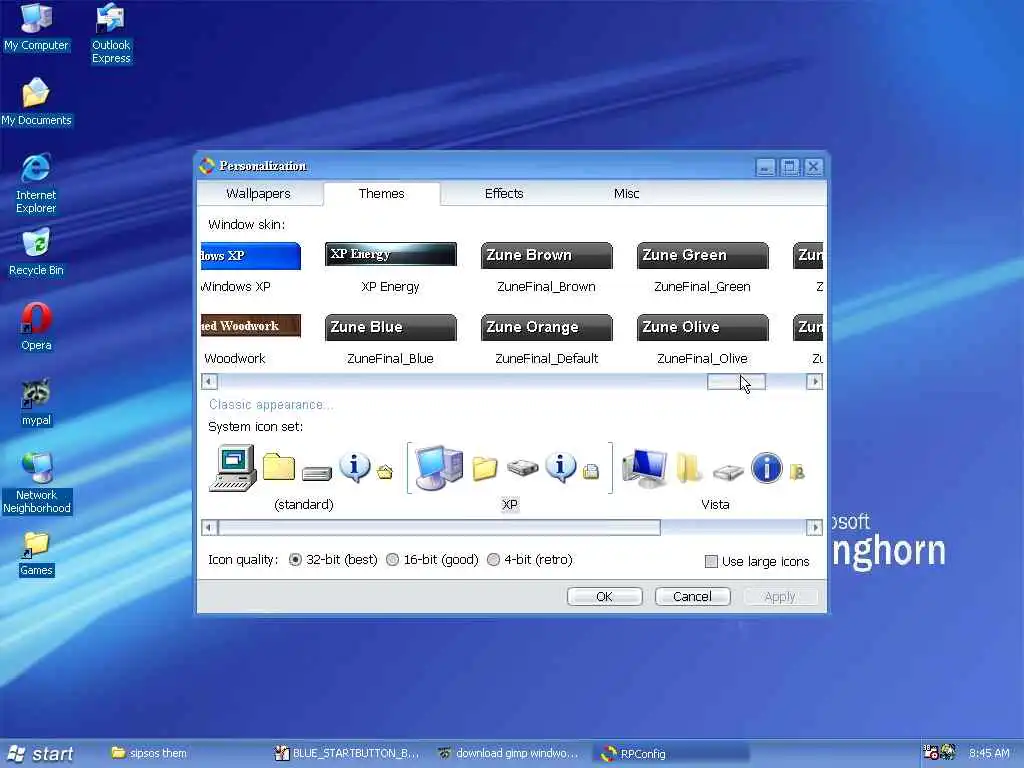Select 4-bit (retro) icon quality

[x=493, y=560]
